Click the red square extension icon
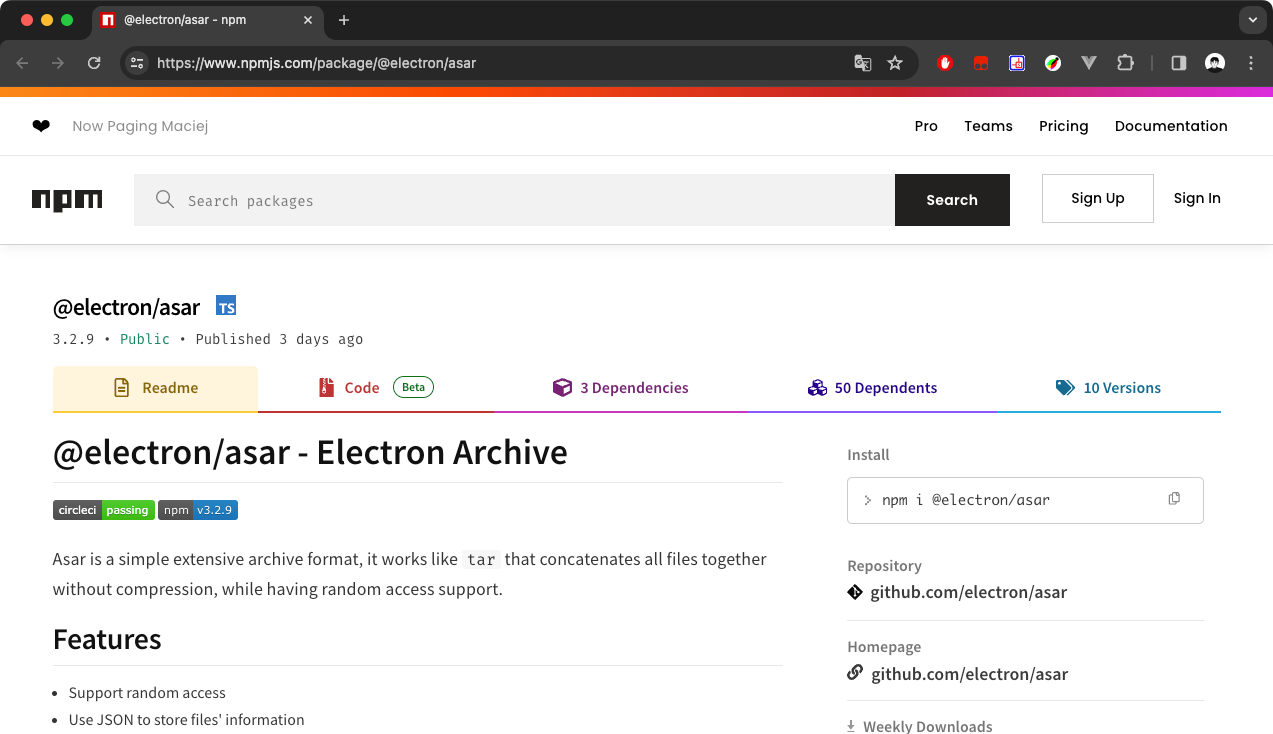This screenshot has width=1273, height=734. (x=981, y=63)
